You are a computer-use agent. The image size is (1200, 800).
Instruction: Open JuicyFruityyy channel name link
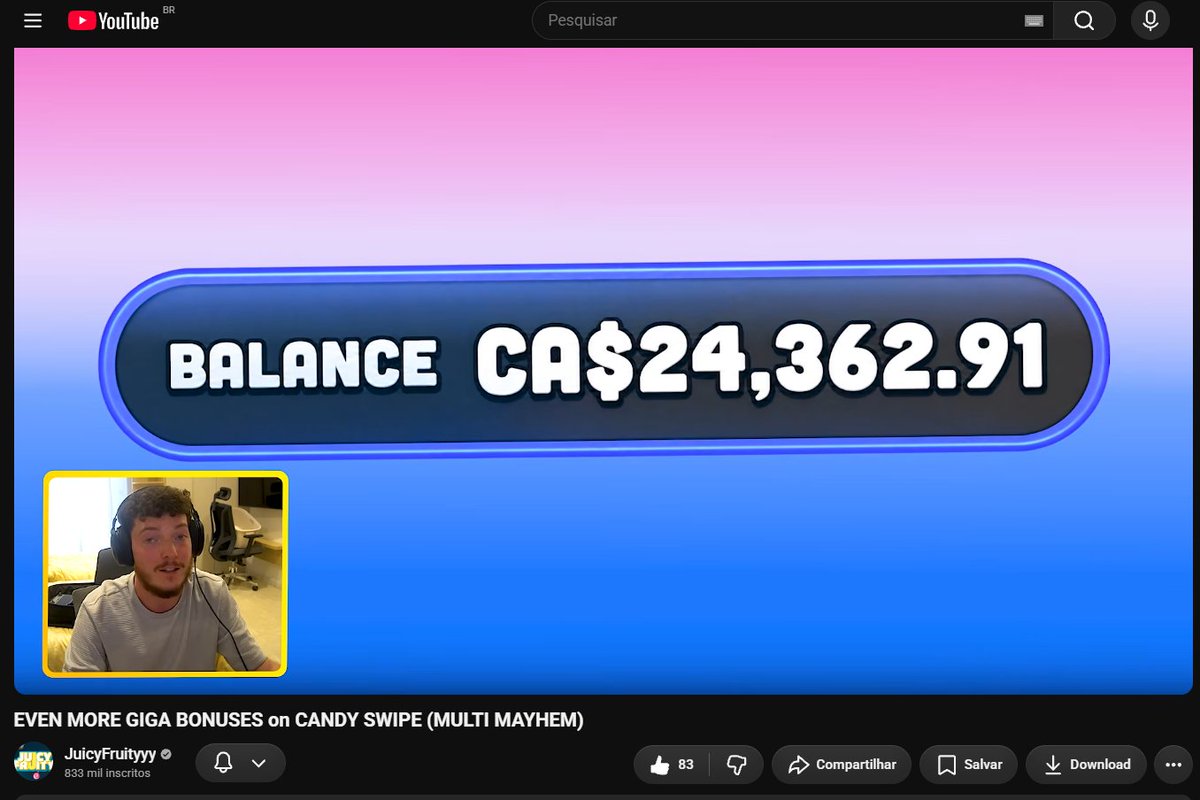pyautogui.click(x=110, y=755)
